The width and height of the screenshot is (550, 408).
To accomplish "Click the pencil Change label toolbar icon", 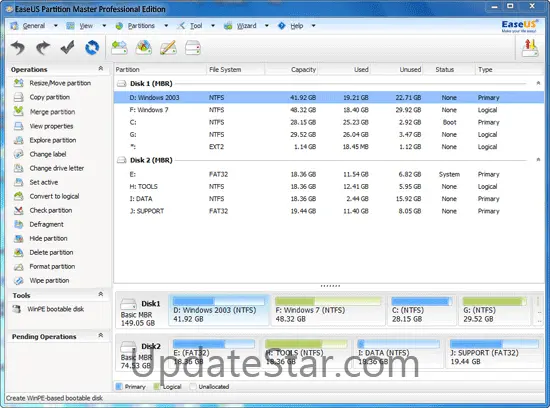I will [168, 47].
